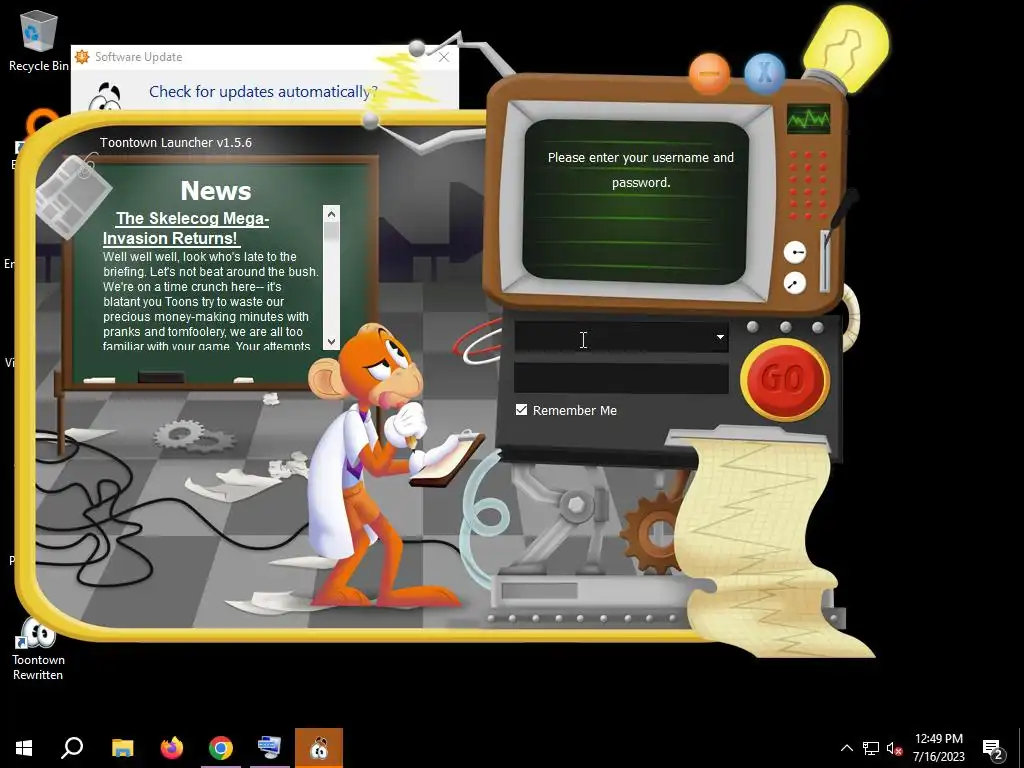Viewport: 1024px width, 768px height.
Task: Click the news scrollbar thumb
Action: 331,231
